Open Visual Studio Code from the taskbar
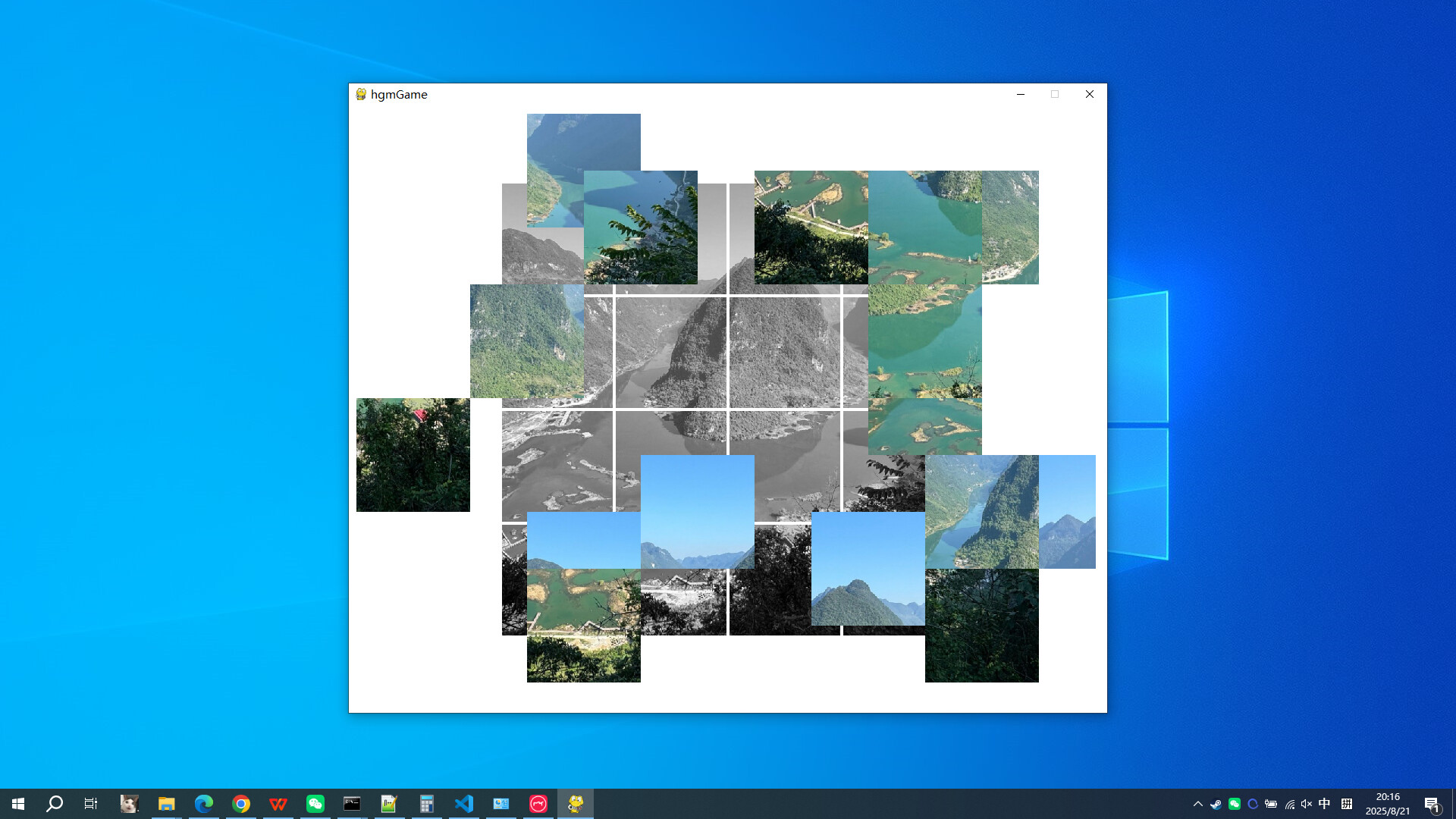This screenshot has width=1456, height=819. tap(464, 803)
